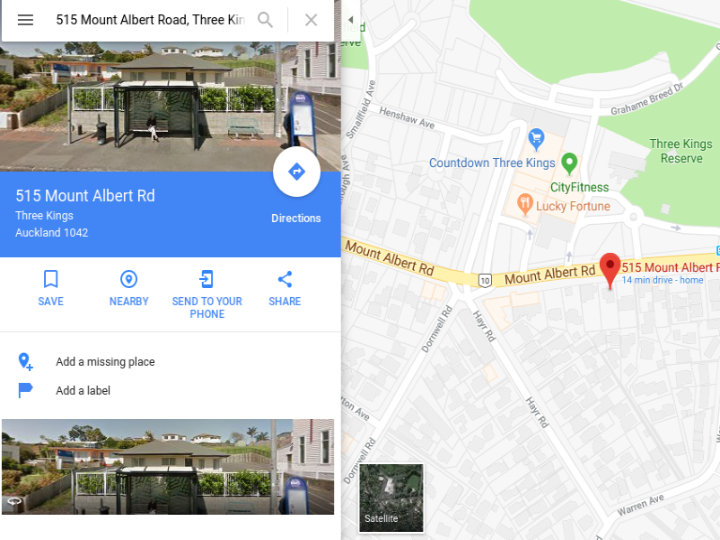Open Directions with the blue arrow button
The height and width of the screenshot is (540, 720).
coord(297,172)
